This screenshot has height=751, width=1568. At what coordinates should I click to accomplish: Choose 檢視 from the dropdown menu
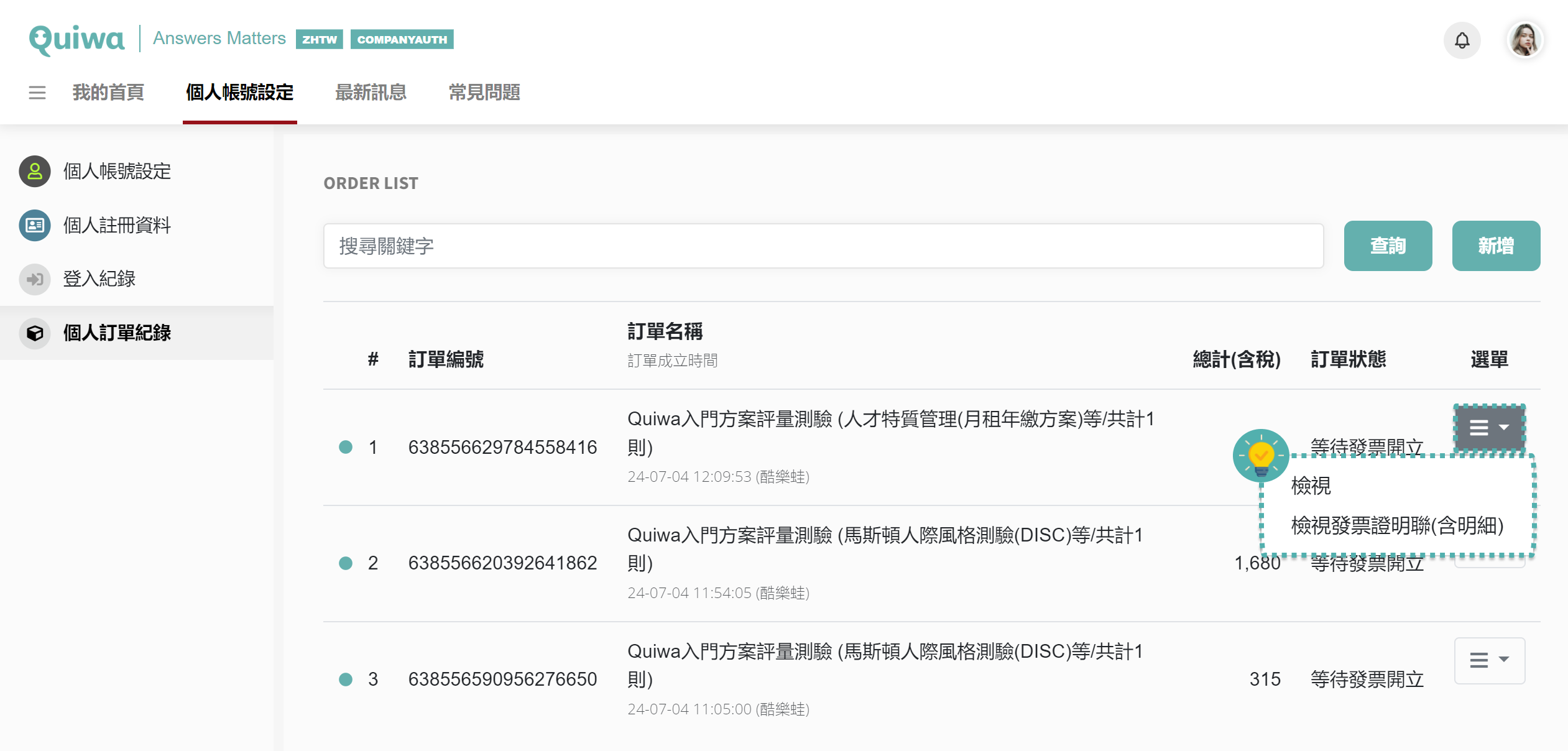1311,486
